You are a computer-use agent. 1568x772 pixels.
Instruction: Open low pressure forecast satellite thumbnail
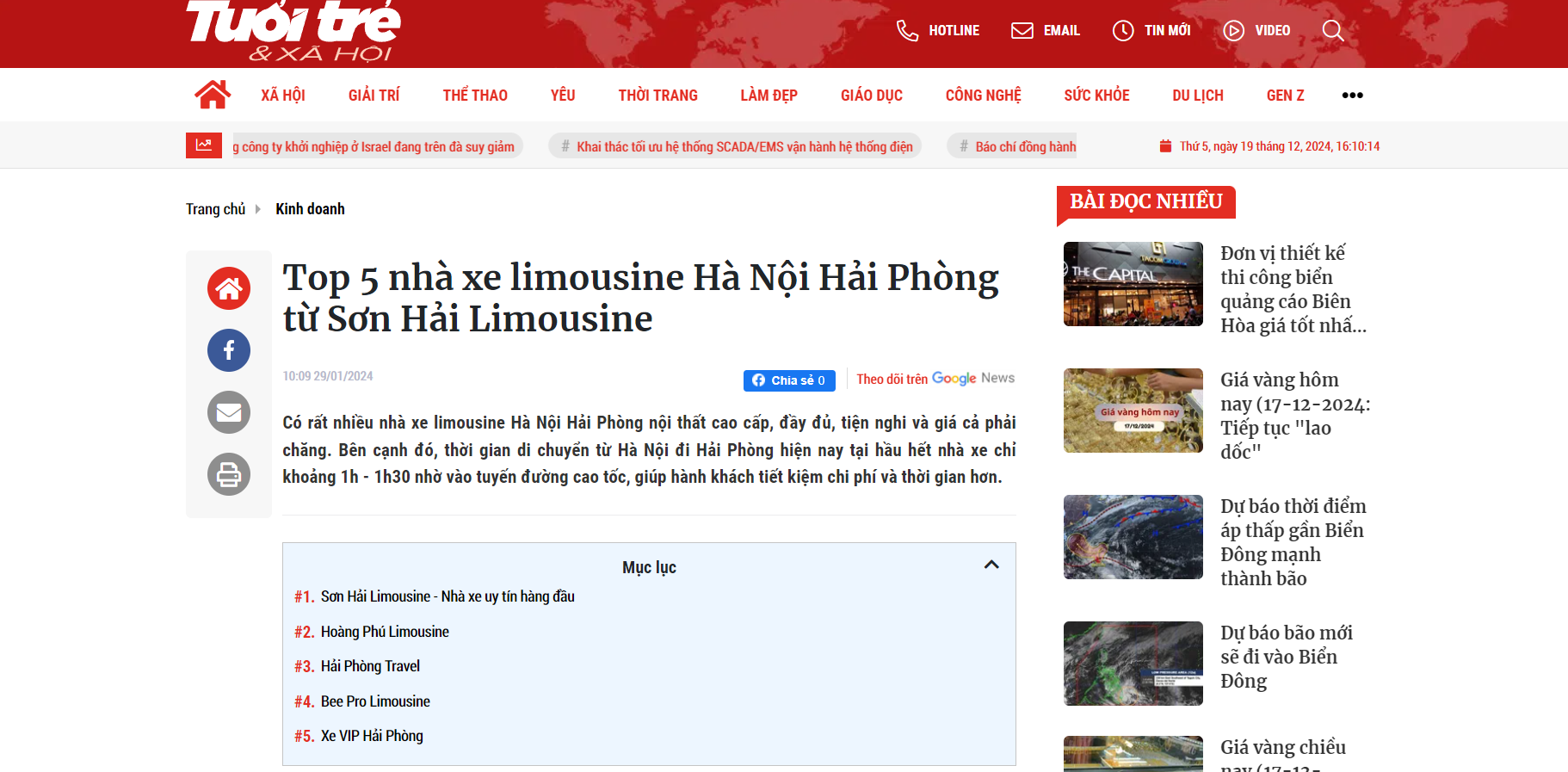1133,537
